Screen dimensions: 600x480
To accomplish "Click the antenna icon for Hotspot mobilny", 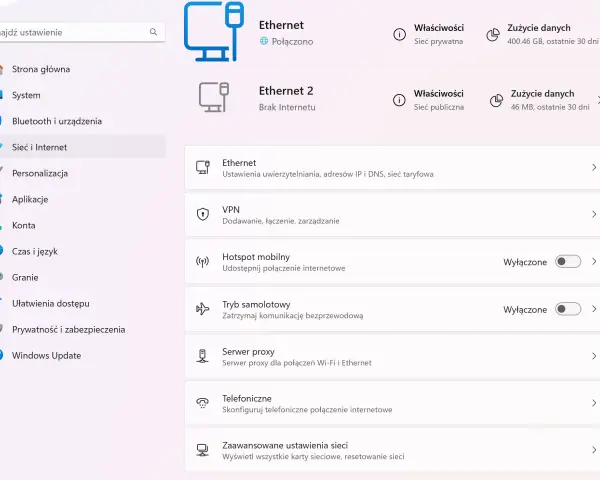I will point(202,262).
